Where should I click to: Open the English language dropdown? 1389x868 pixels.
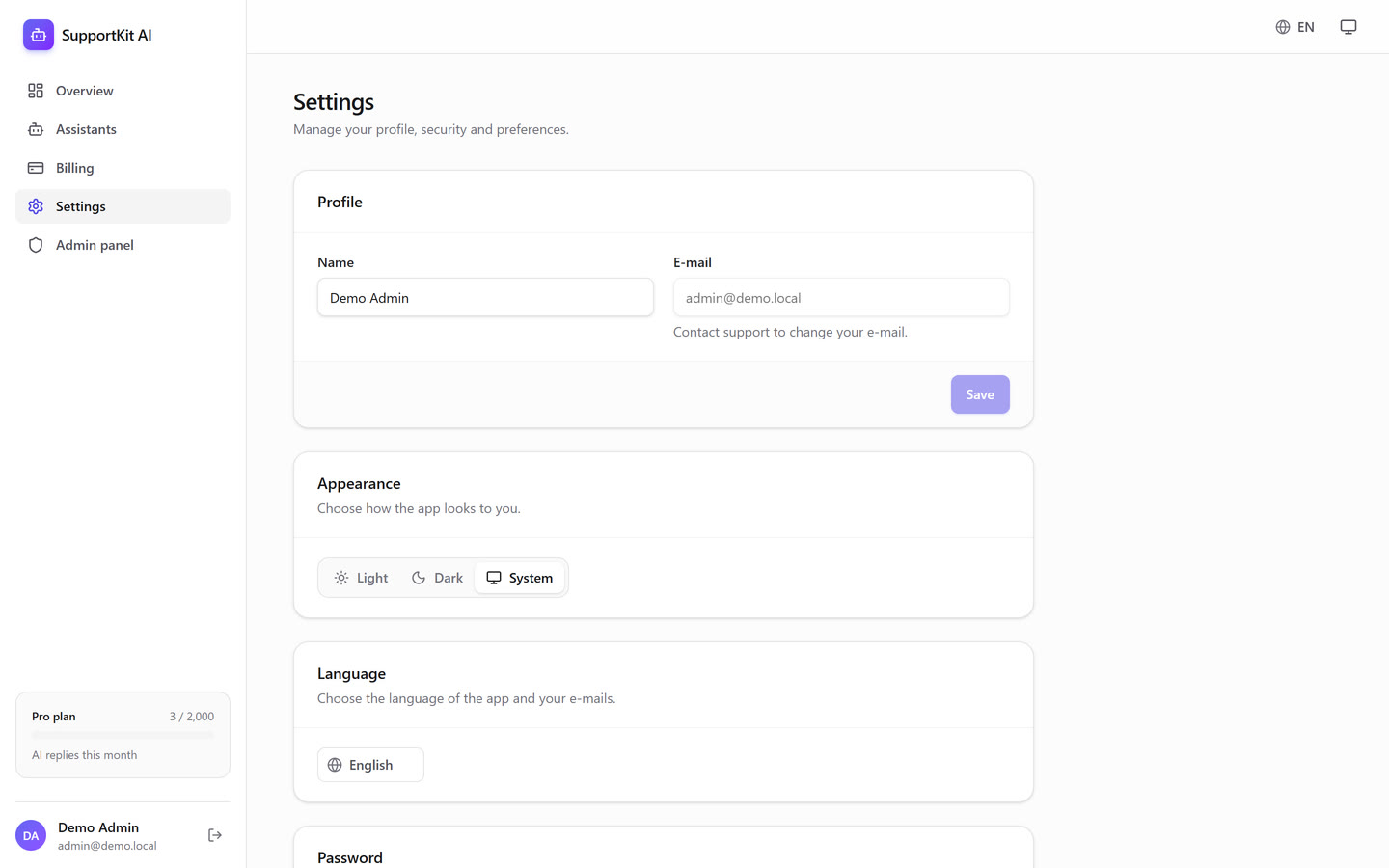pyautogui.click(x=370, y=765)
